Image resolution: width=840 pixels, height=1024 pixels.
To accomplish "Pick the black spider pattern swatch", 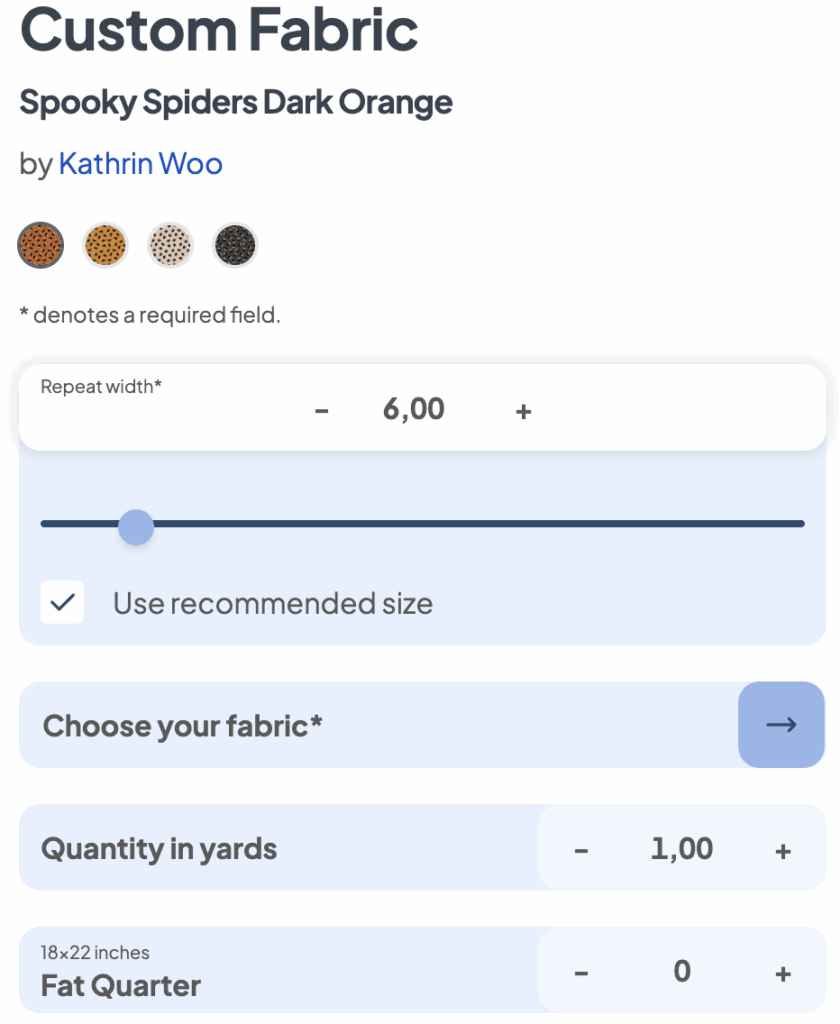I will (235, 245).
